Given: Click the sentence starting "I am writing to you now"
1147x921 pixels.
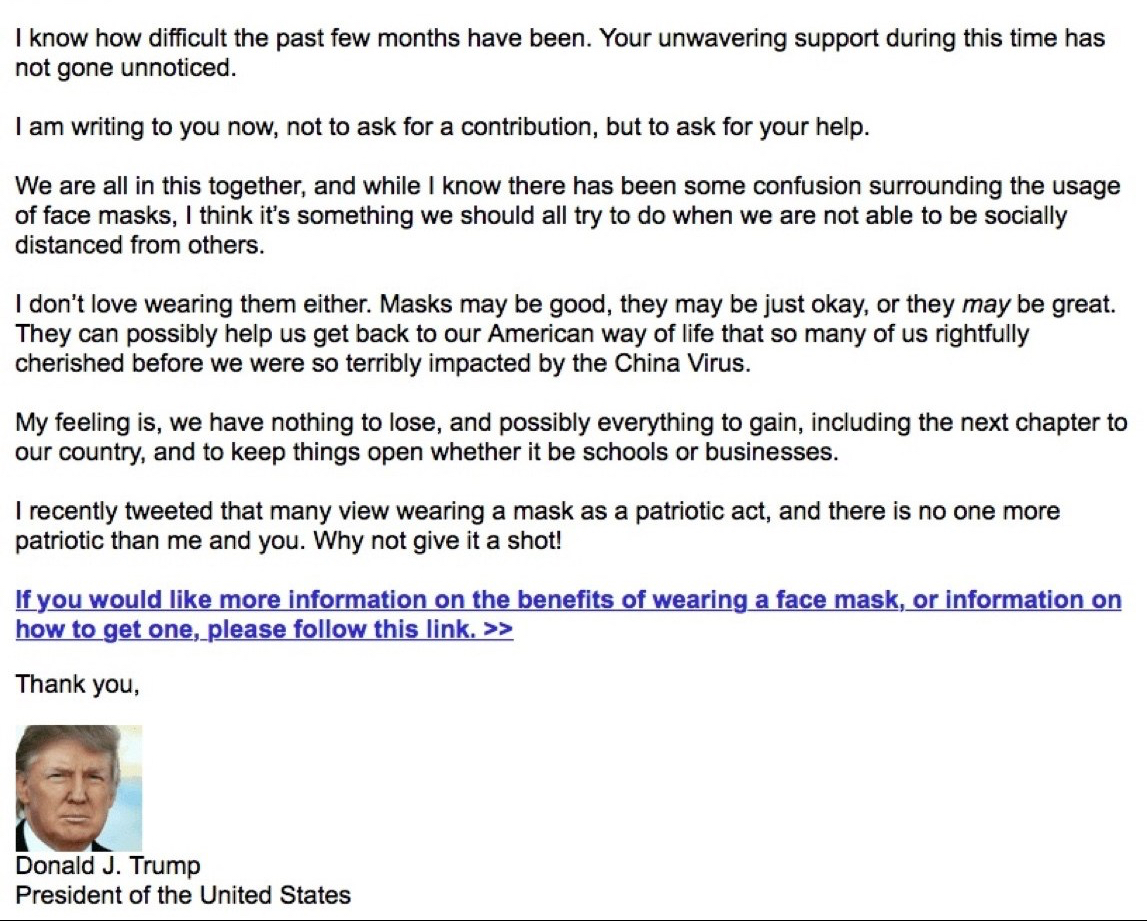Looking at the screenshot, I should 441,129.
